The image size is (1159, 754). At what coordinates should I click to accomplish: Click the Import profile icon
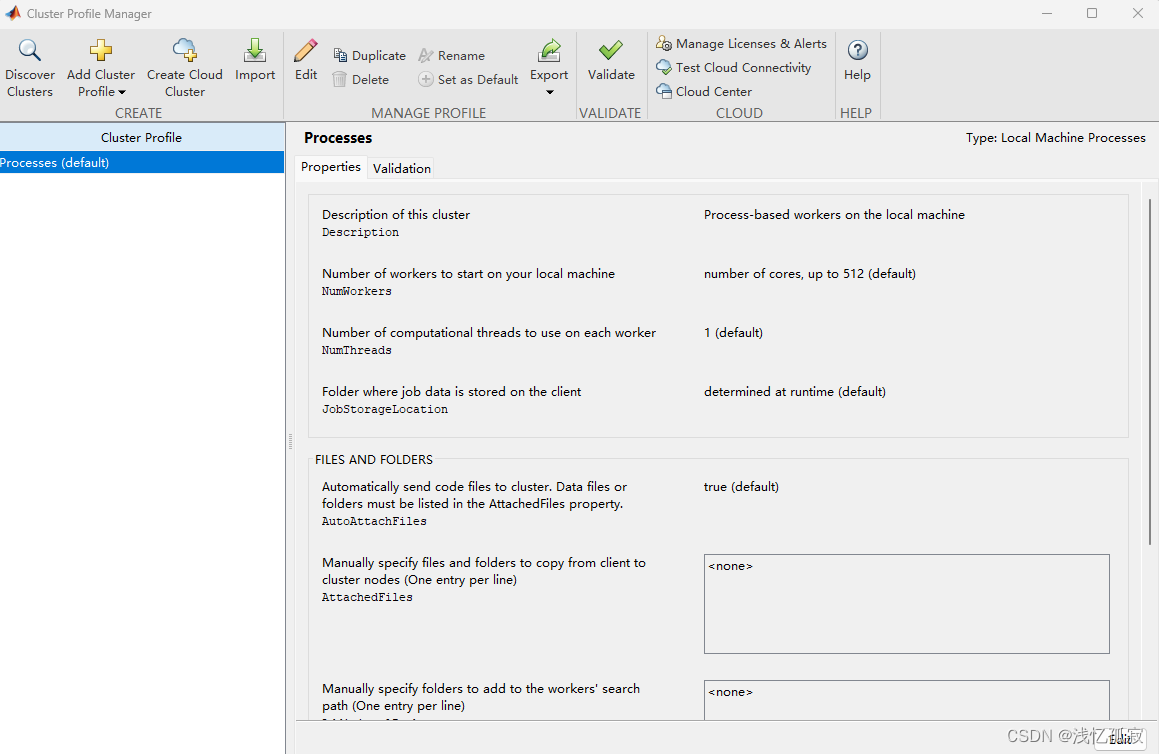click(255, 50)
